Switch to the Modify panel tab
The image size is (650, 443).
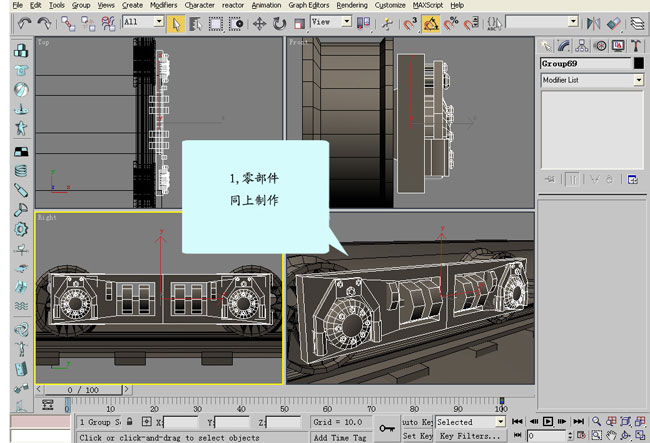[564, 46]
